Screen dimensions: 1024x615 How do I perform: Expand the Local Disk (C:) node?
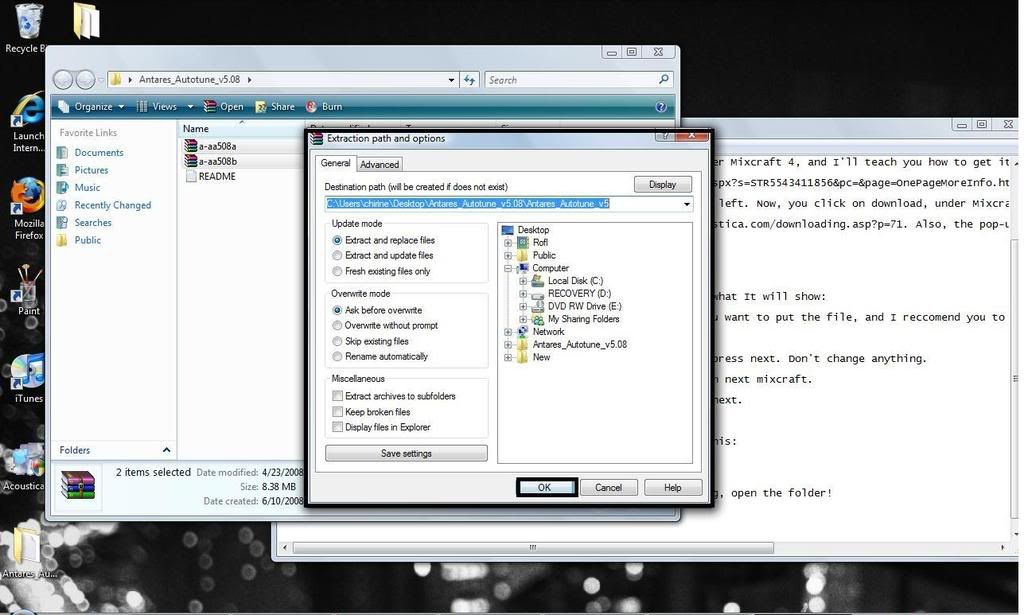coord(523,281)
